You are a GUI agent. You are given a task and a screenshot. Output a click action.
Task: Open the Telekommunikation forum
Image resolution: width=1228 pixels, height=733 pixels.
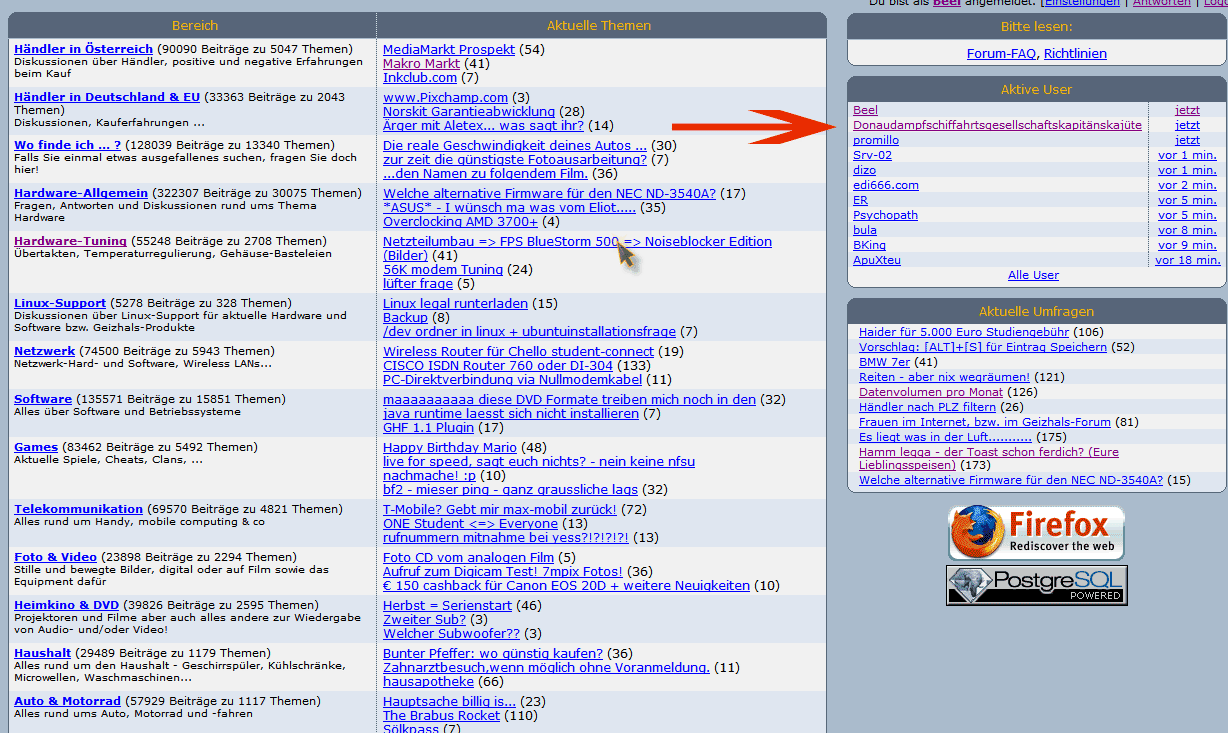[78, 509]
